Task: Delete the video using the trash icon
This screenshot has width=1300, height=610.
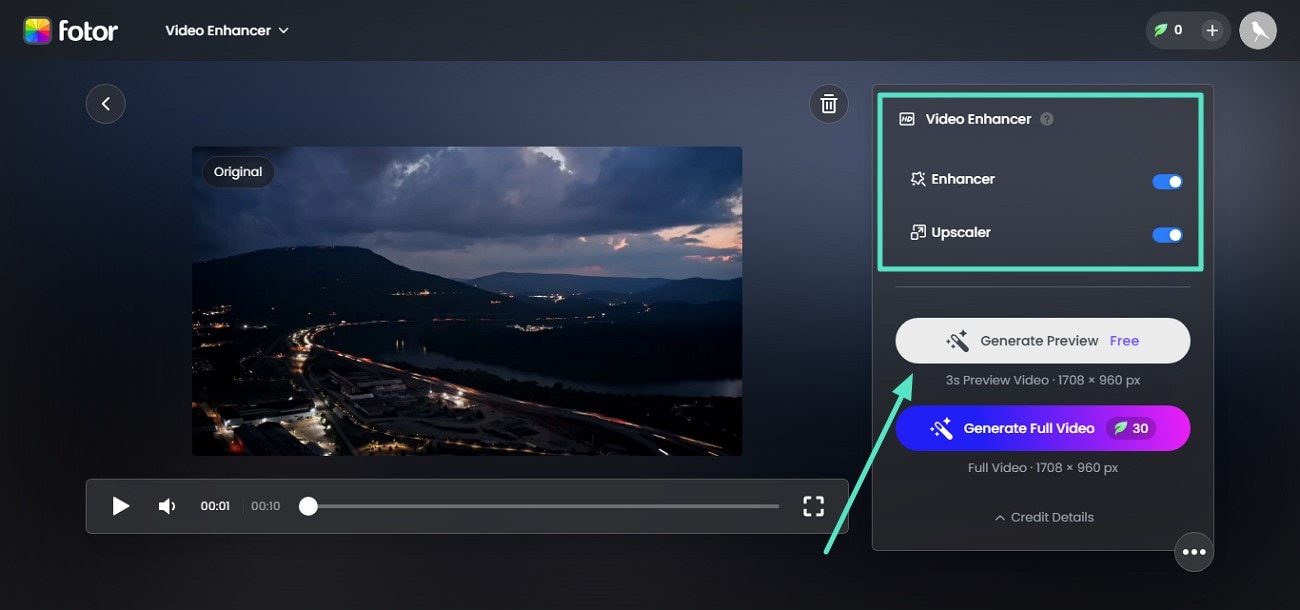Action: pyautogui.click(x=828, y=103)
